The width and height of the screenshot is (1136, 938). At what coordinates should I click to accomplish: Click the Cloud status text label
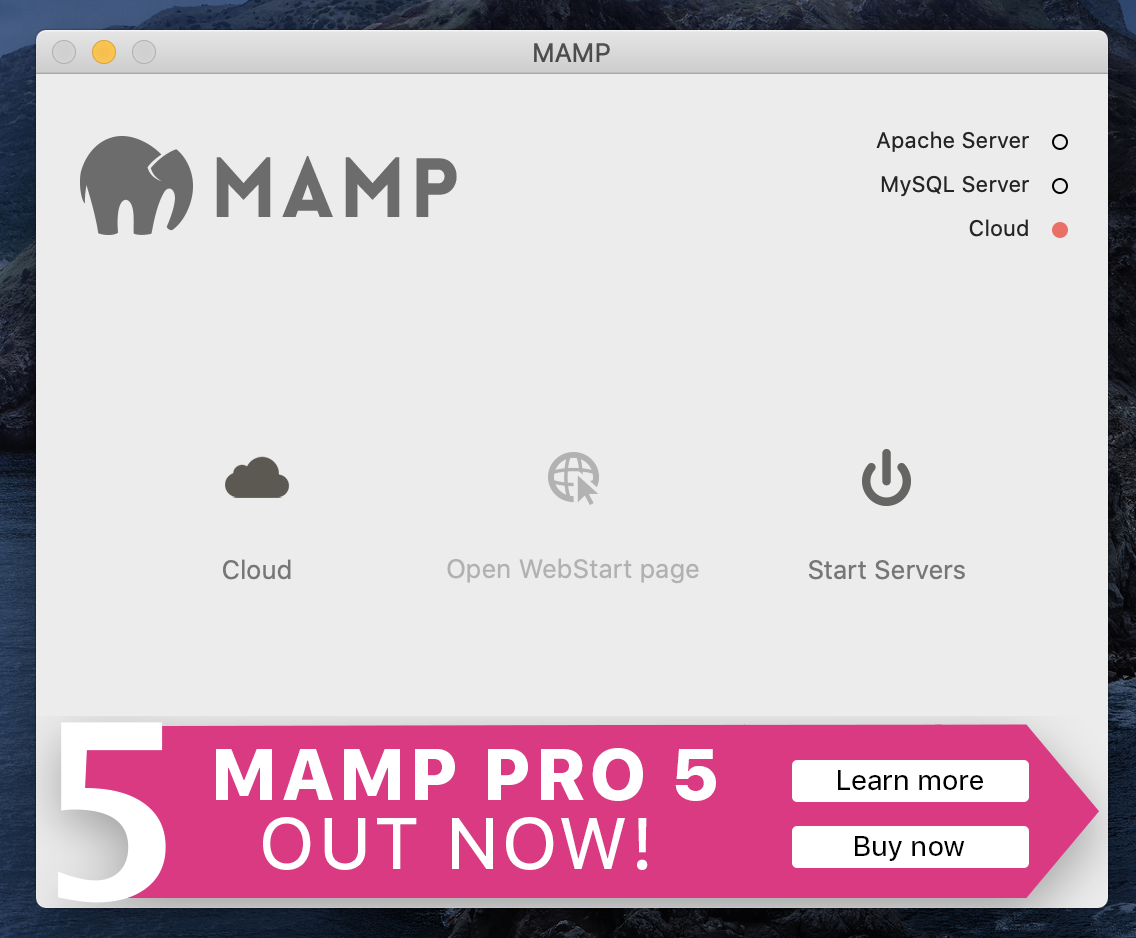pos(998,228)
